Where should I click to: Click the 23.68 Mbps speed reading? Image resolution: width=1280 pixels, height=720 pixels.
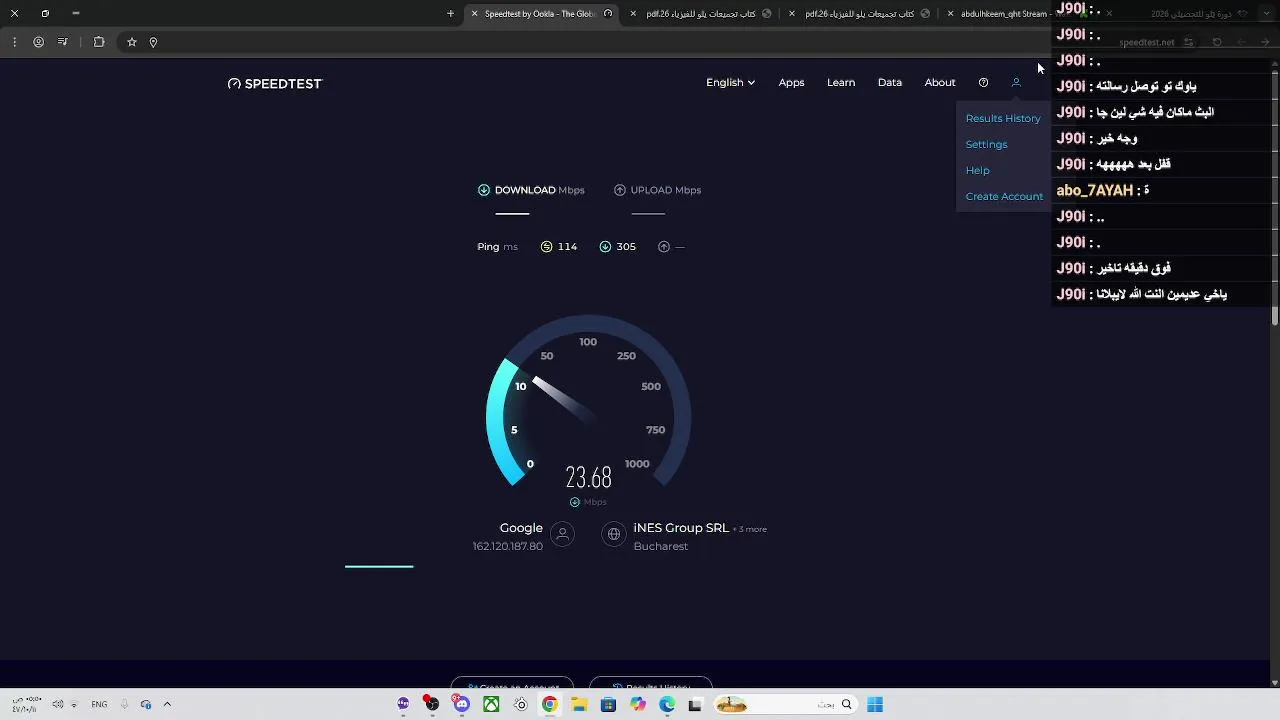pos(588,478)
